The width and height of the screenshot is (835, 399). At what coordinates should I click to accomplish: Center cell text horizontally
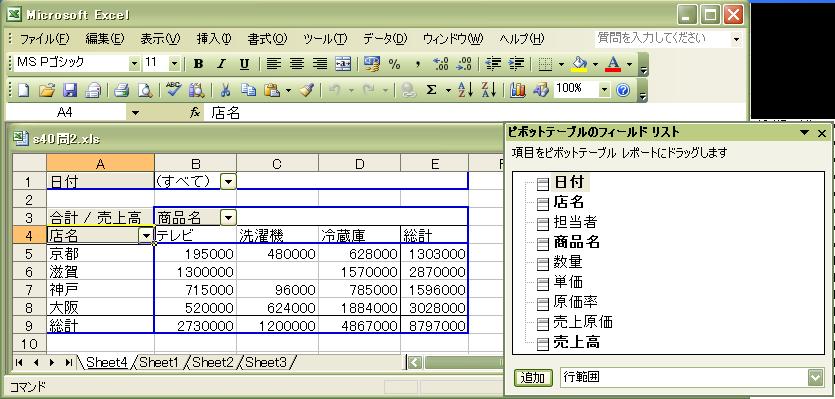297,64
